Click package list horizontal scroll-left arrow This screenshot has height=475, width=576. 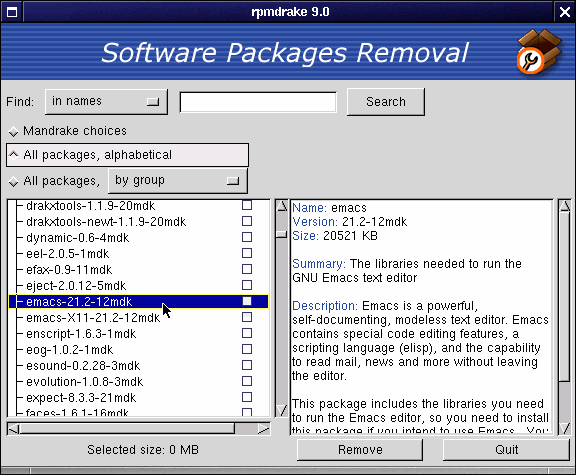(x=14, y=429)
